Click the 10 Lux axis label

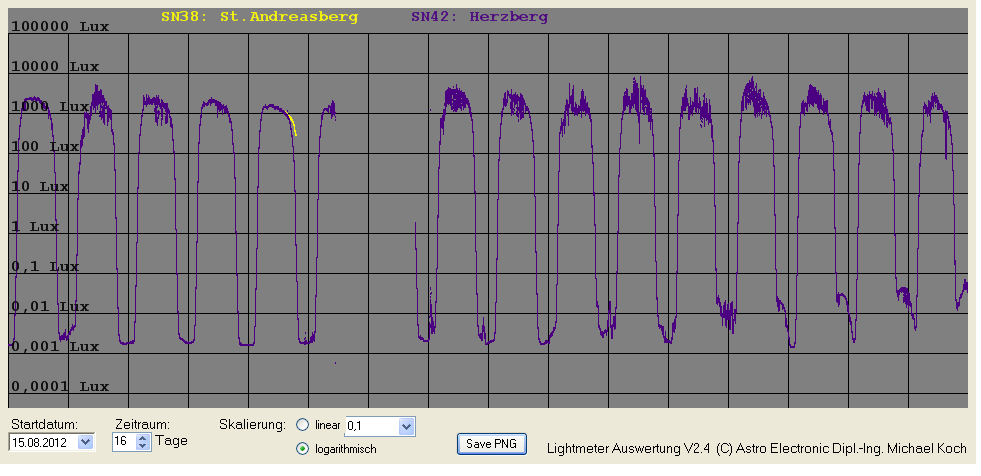[40, 187]
